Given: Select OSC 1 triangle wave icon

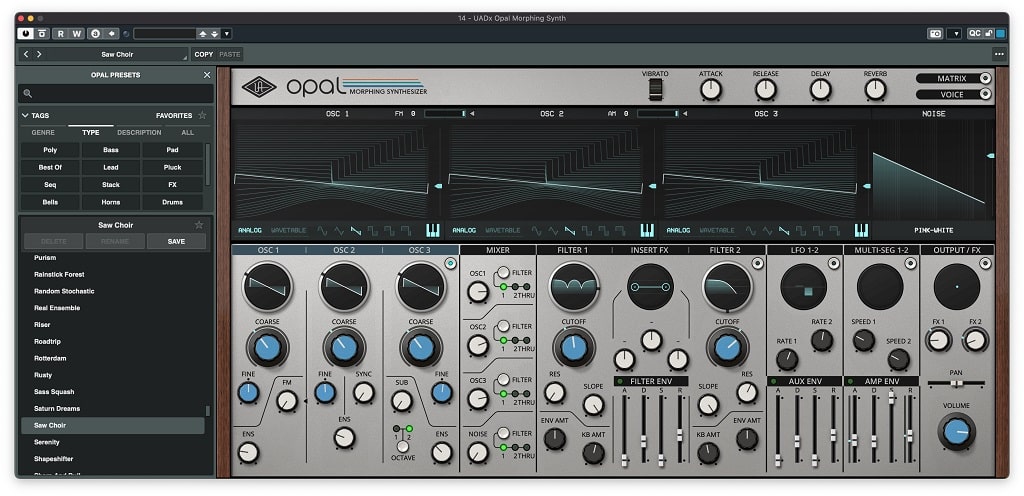Looking at the screenshot, I should point(339,230).
